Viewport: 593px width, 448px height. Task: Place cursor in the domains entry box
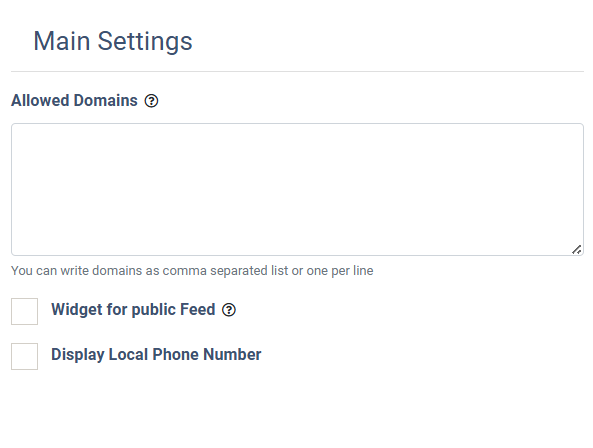click(297, 189)
